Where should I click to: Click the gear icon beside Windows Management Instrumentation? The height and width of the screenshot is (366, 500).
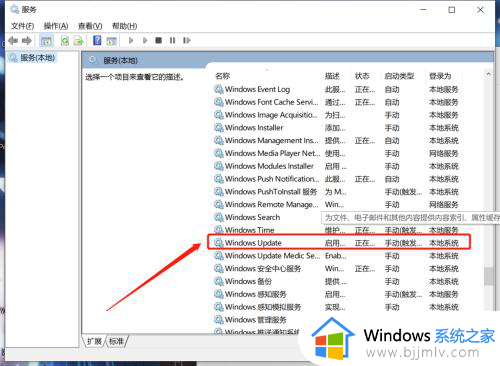[219, 140]
